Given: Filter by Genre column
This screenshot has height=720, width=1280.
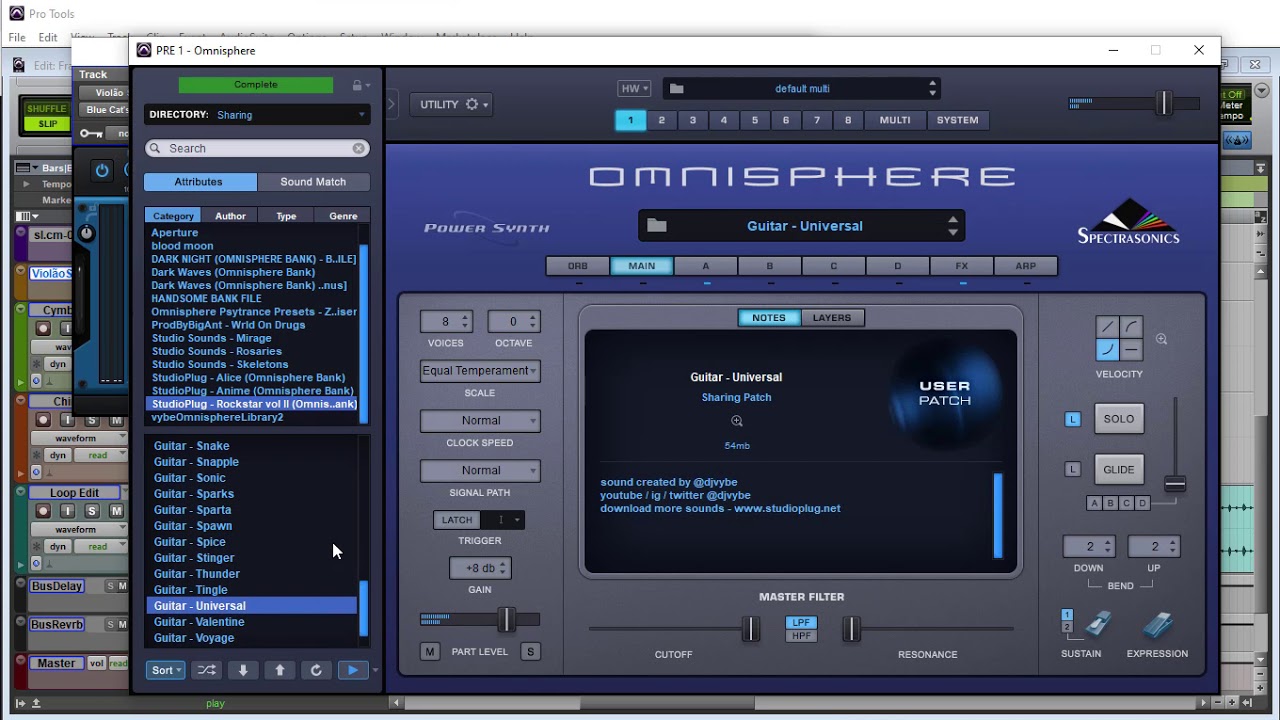Looking at the screenshot, I should coord(343,216).
